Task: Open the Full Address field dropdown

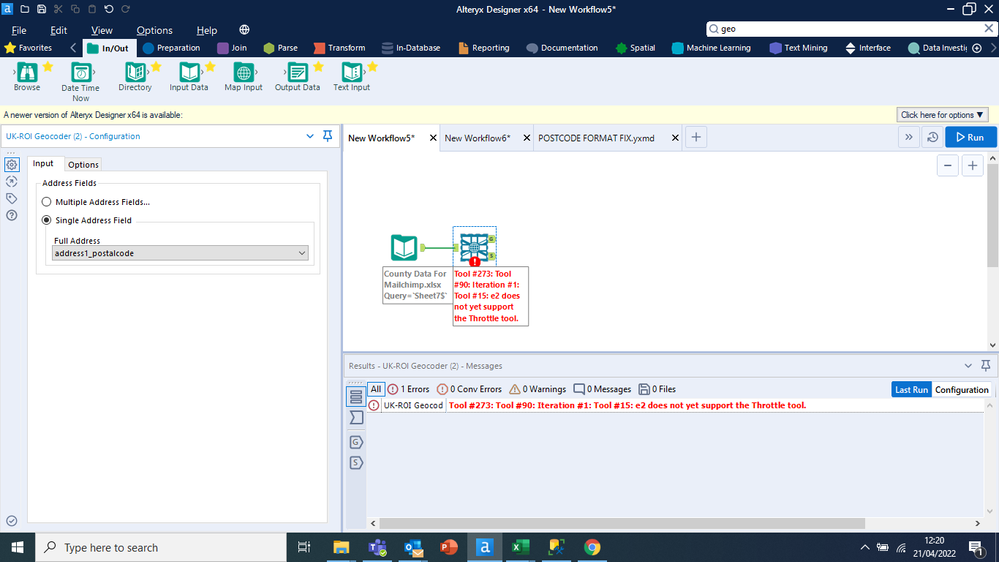Action: coord(180,253)
